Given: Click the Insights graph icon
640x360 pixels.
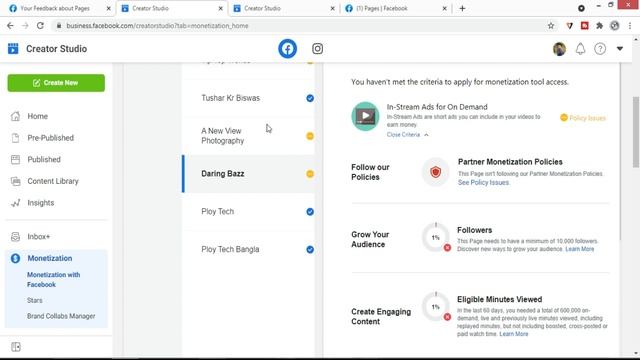Looking at the screenshot, I should coord(16,203).
